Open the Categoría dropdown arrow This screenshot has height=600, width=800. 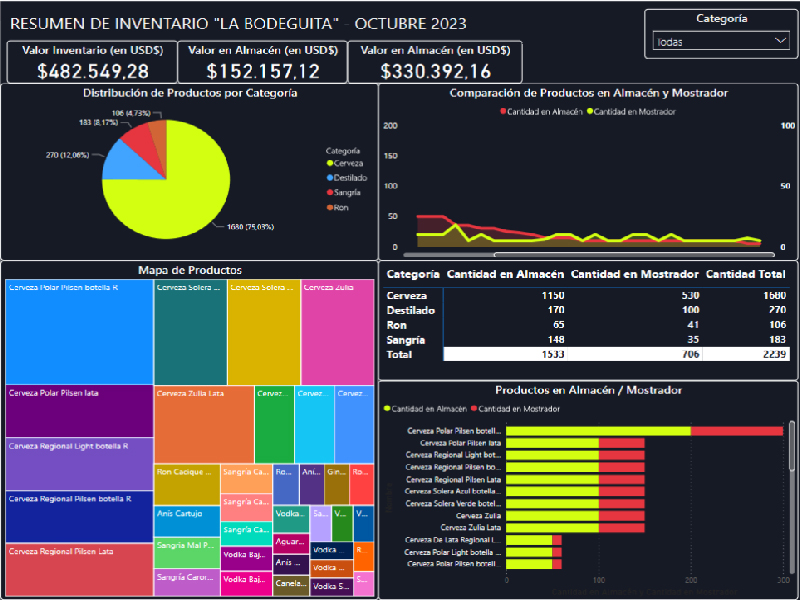780,40
